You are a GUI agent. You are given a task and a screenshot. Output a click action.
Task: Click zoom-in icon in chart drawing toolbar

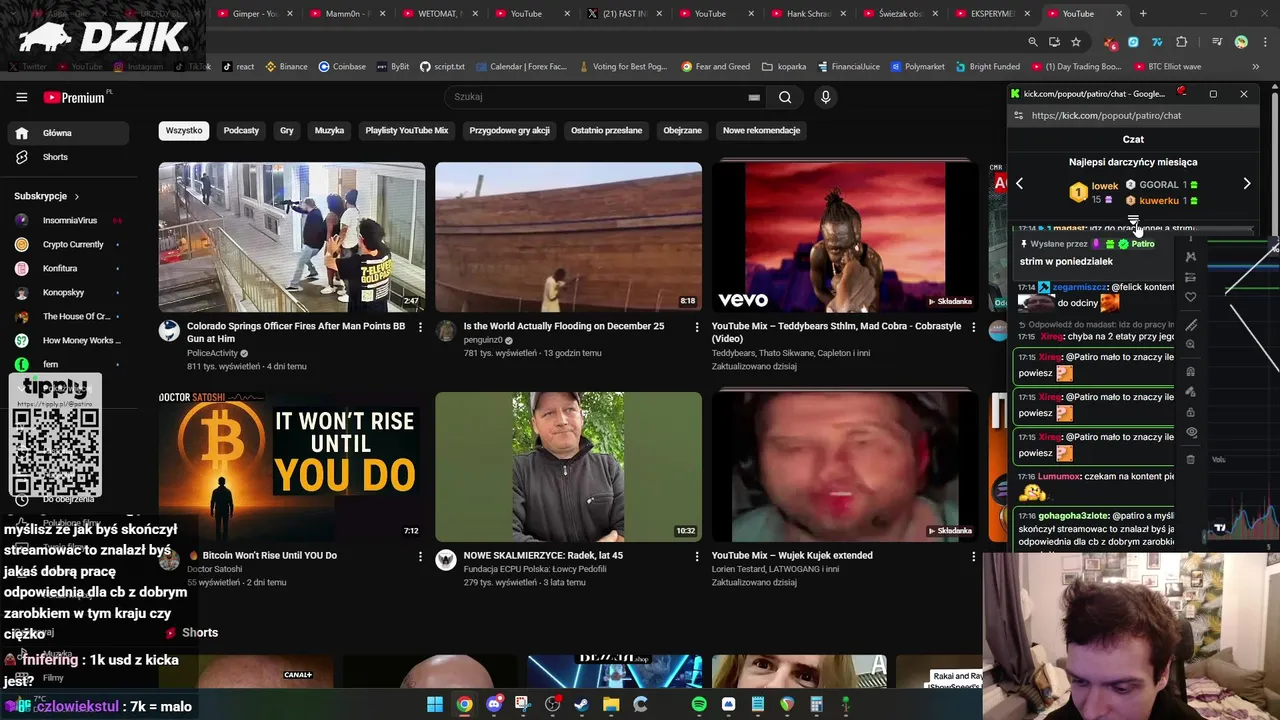(x=1190, y=344)
